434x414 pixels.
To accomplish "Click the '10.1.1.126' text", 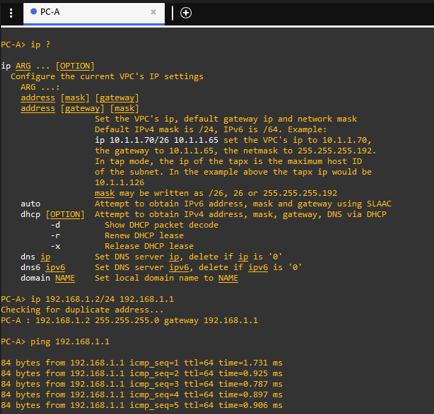I will 119,183.
